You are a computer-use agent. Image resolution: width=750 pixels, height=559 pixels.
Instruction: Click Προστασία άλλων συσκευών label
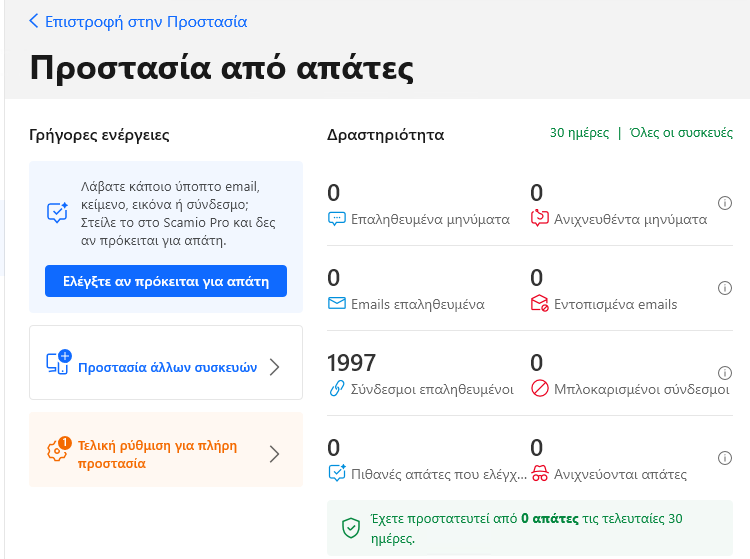167,367
